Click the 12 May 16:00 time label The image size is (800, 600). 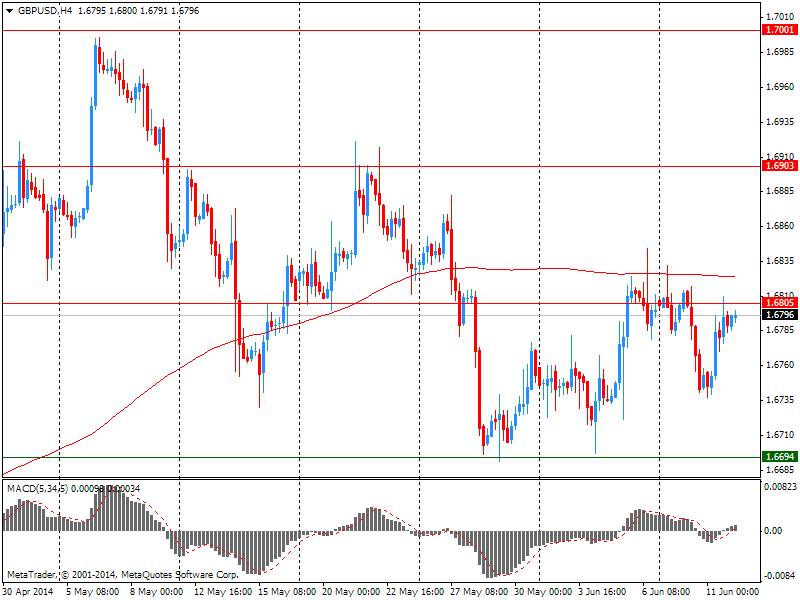point(223,592)
